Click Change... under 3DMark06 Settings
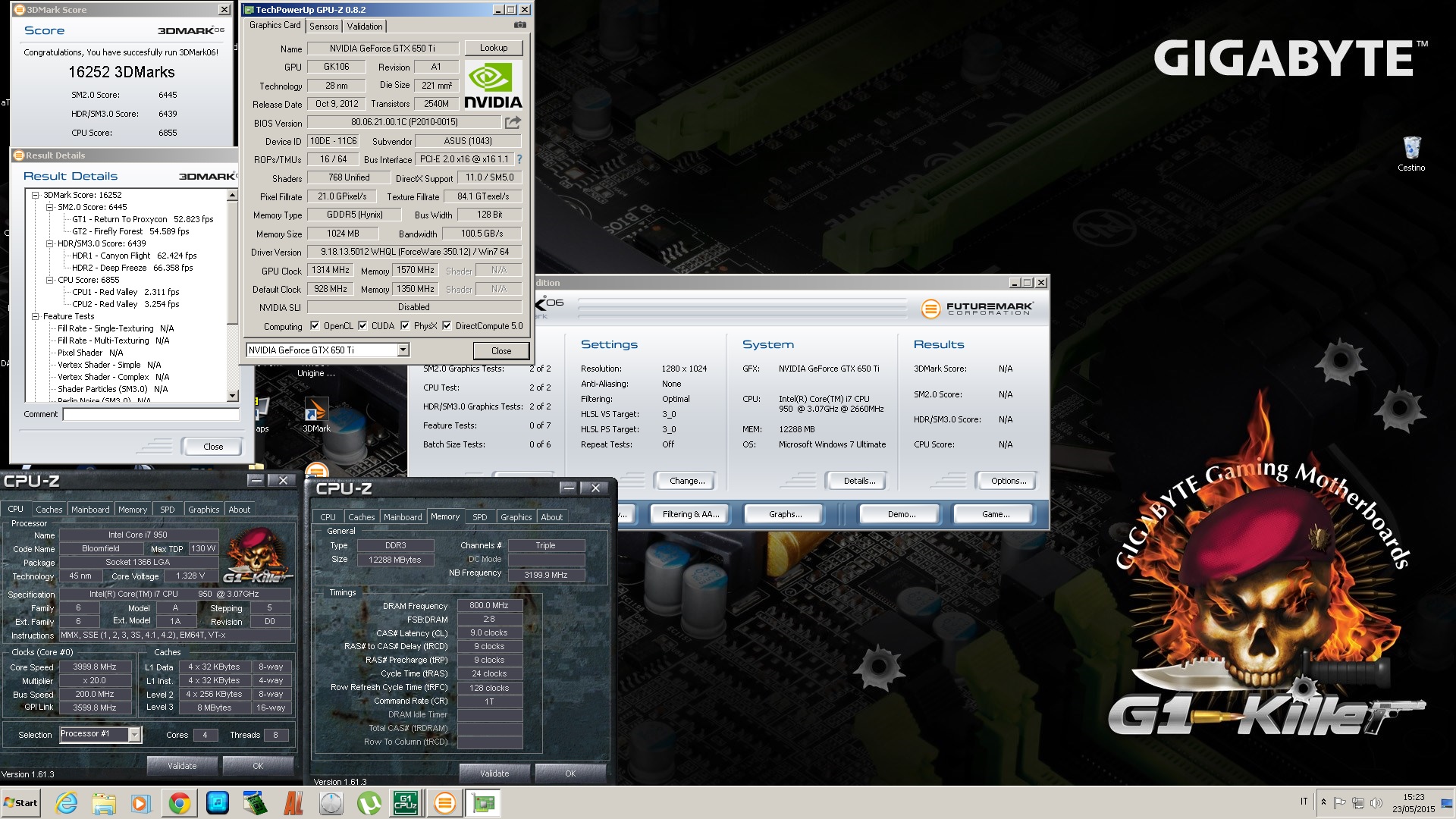 pyautogui.click(x=687, y=481)
